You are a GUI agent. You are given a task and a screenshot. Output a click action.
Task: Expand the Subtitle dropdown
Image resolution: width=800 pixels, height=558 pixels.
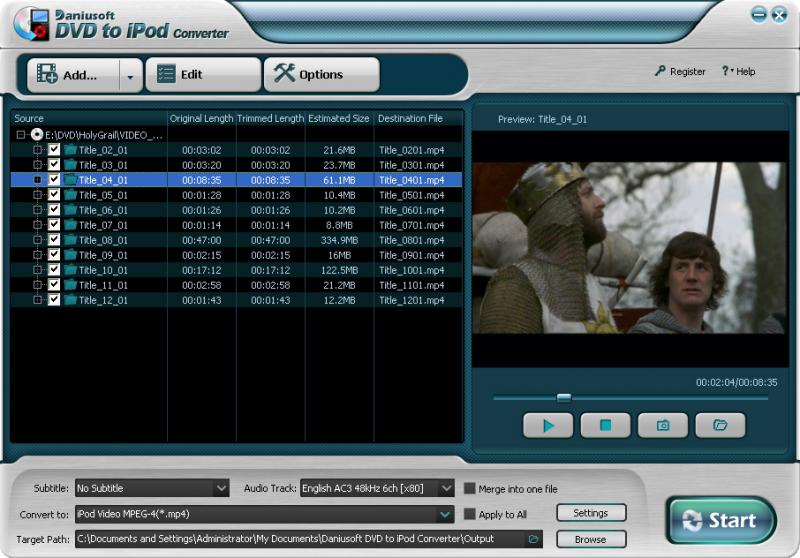tap(221, 489)
